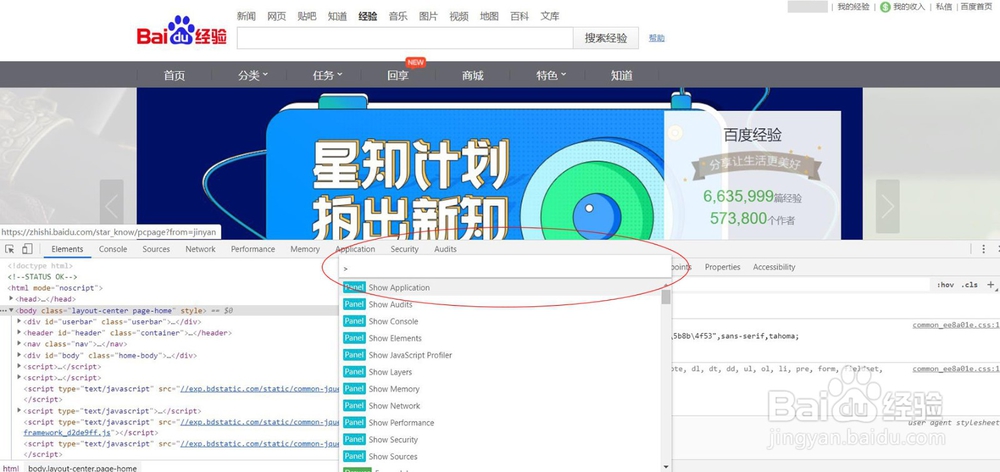
Task: Switch to the Memory tab
Action: pyautogui.click(x=305, y=249)
